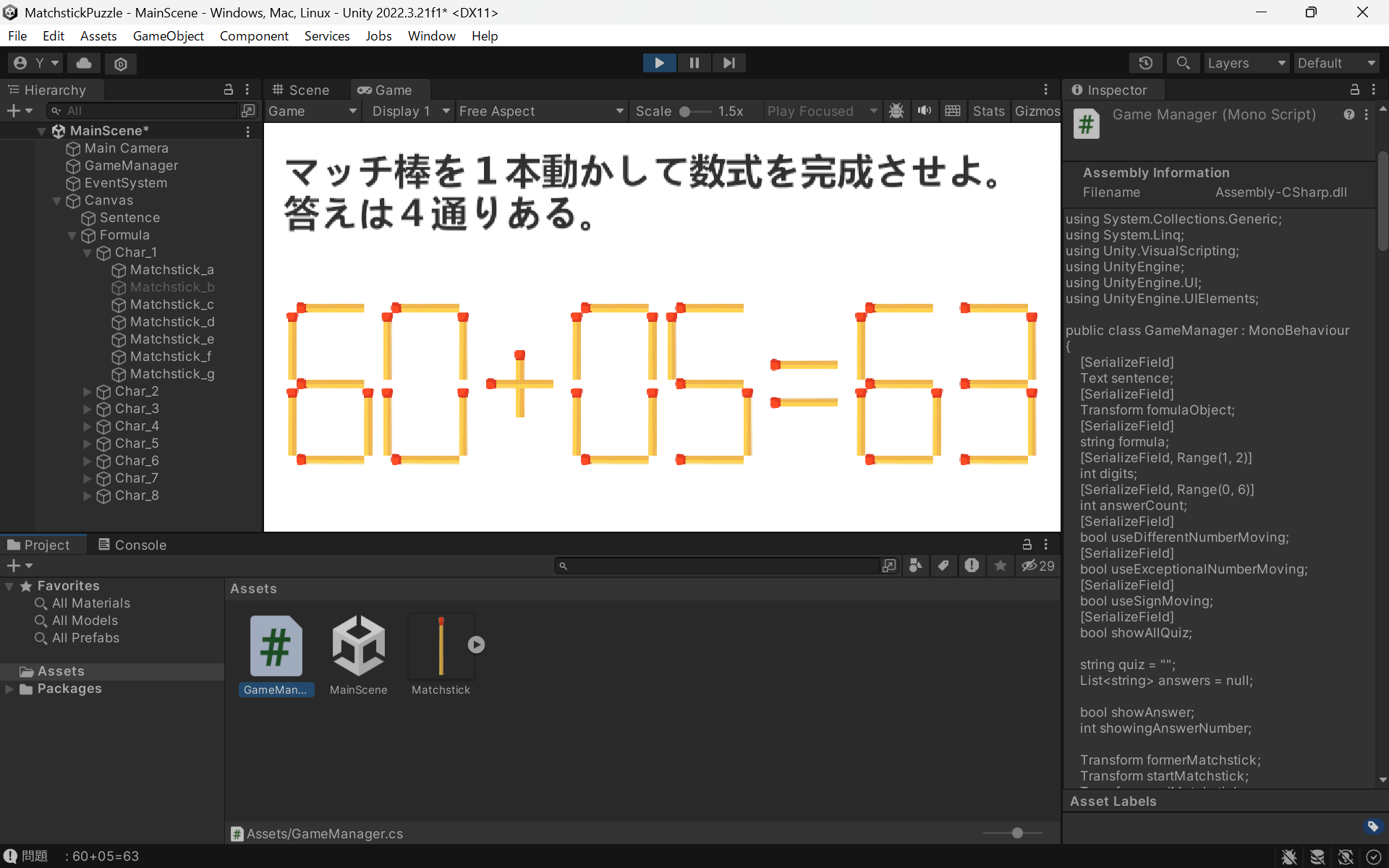Viewport: 1389px width, 868px height.
Task: Open the GameObject menu
Action: pos(168,35)
